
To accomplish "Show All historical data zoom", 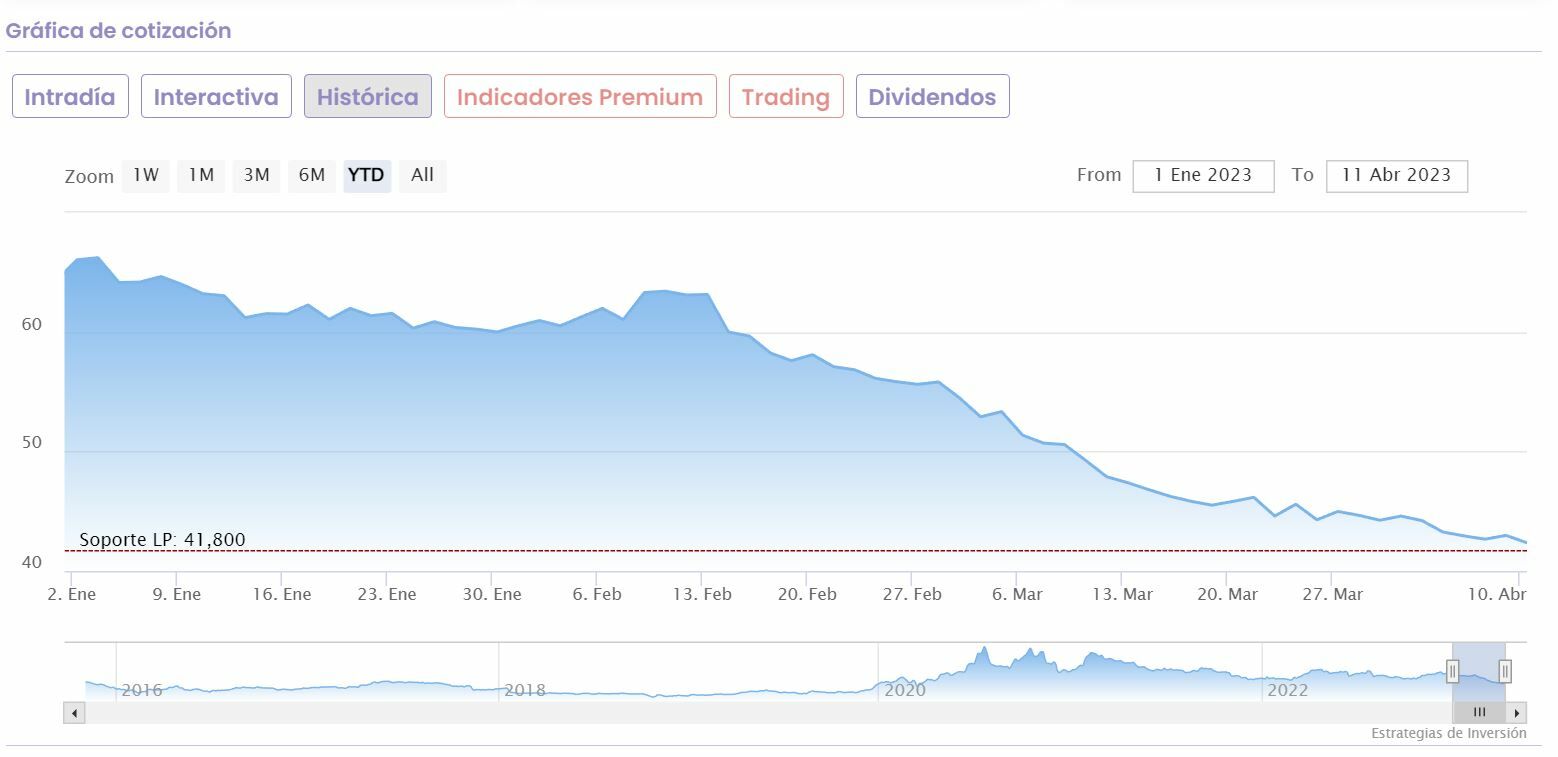I will pos(422,175).
